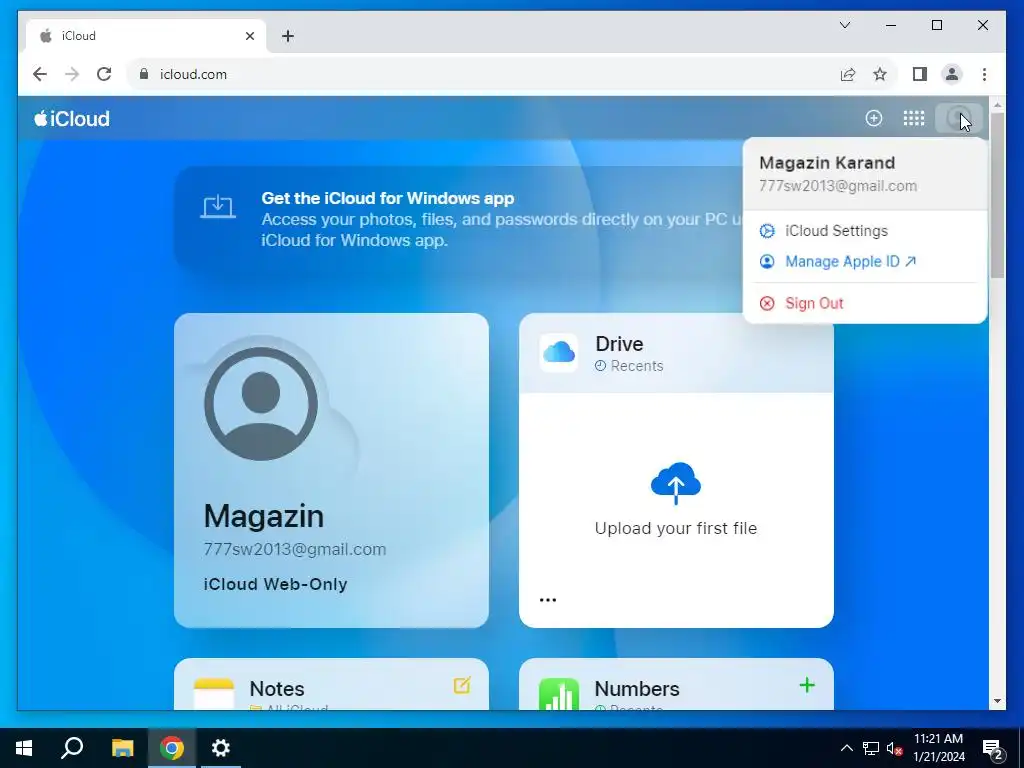Open Chrome profile button

tap(952, 74)
